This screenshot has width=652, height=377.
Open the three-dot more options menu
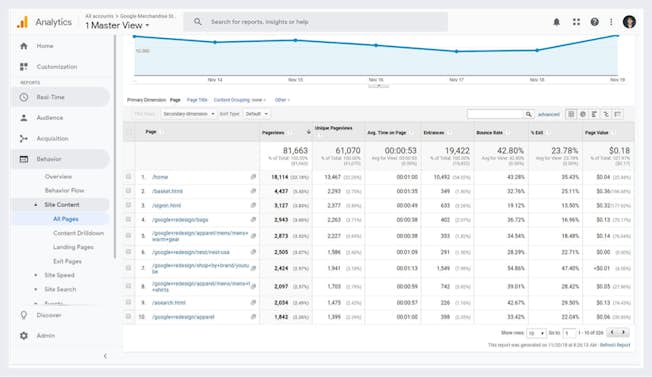(611, 22)
